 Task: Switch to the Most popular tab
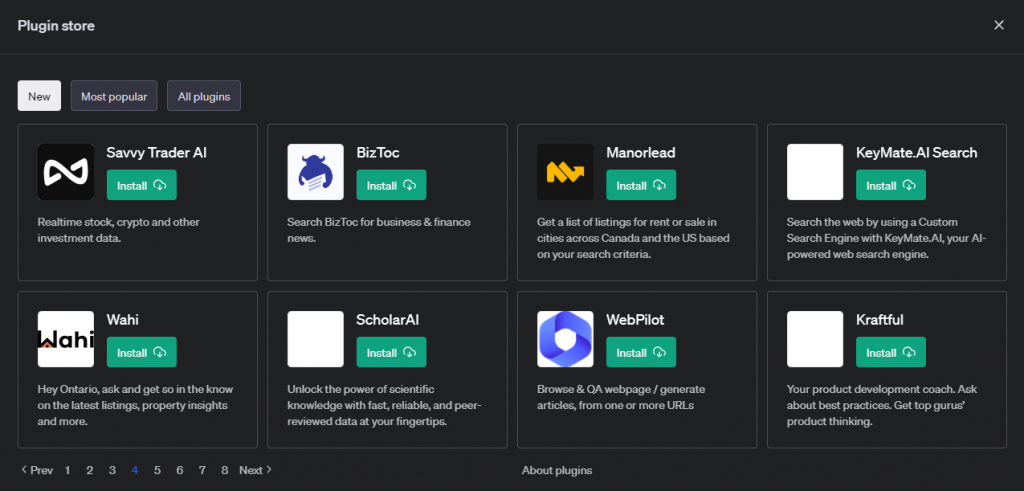[x=114, y=96]
